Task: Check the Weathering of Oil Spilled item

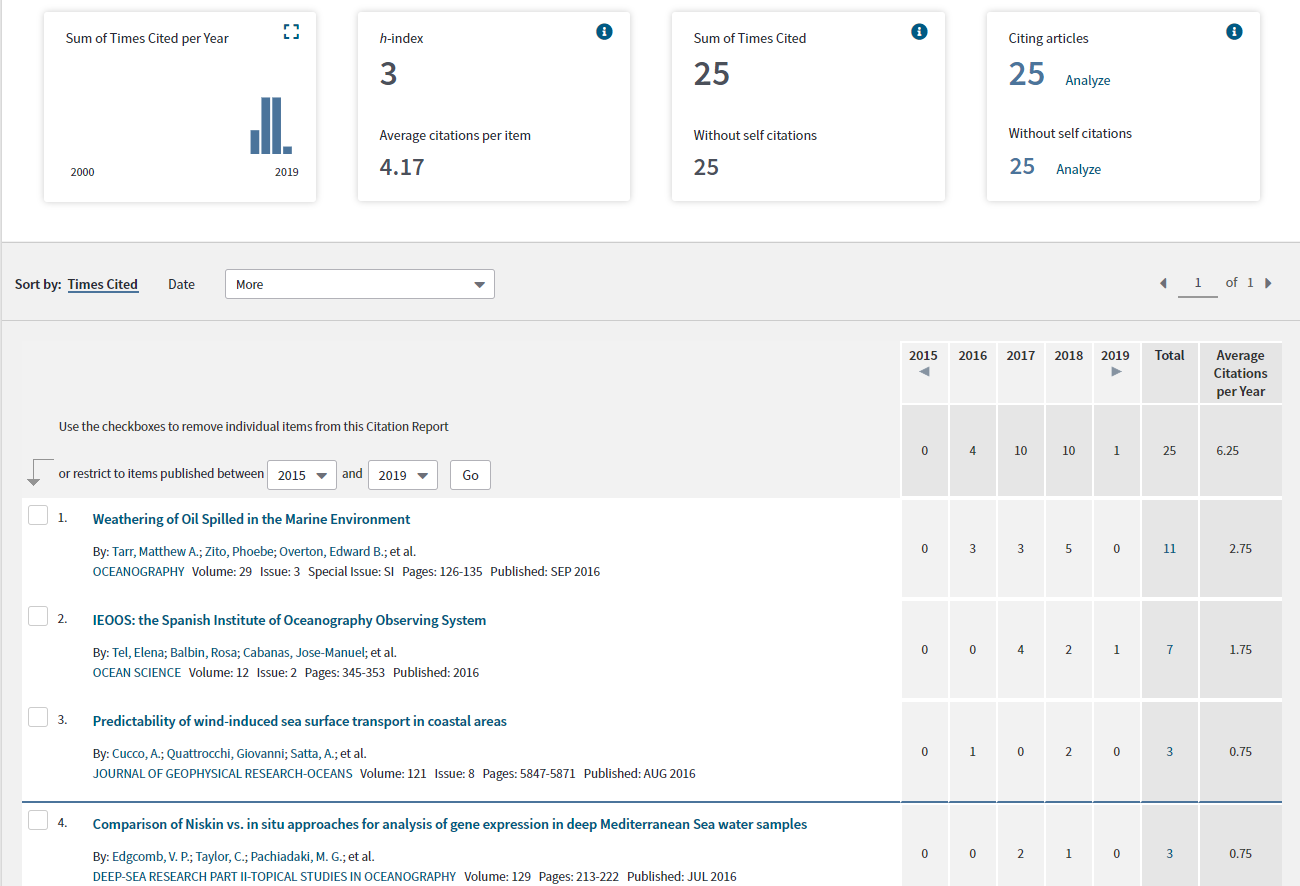Action: click(38, 516)
